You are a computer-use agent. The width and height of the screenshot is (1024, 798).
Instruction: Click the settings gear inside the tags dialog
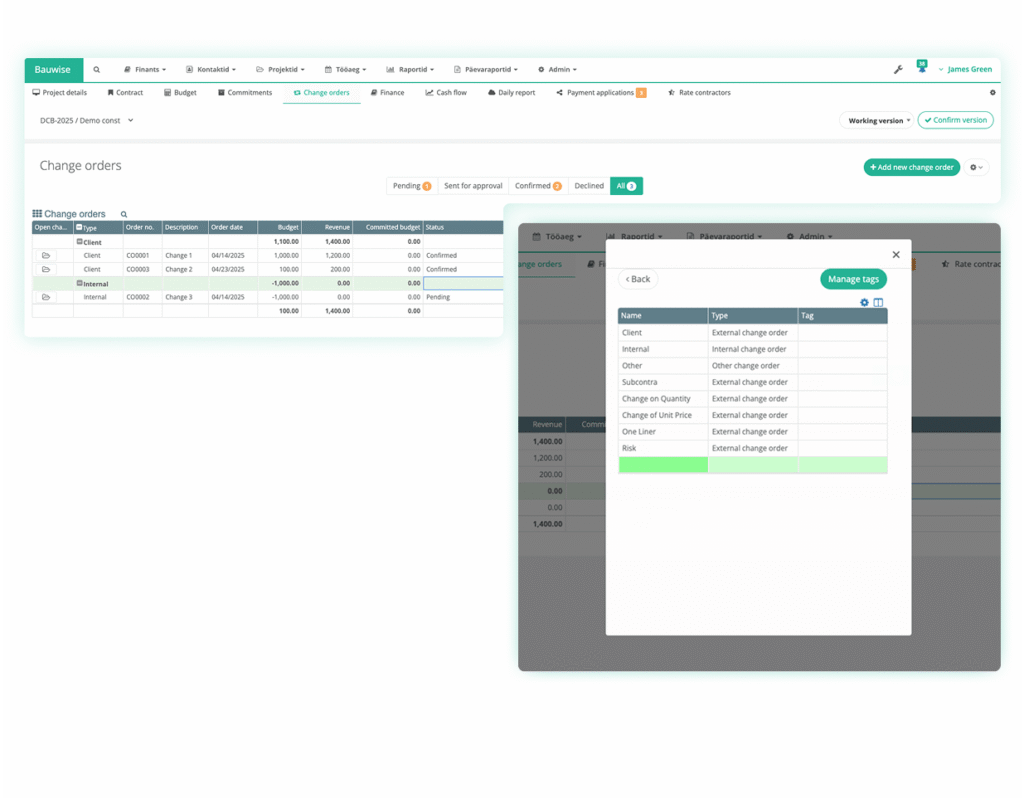(x=864, y=302)
